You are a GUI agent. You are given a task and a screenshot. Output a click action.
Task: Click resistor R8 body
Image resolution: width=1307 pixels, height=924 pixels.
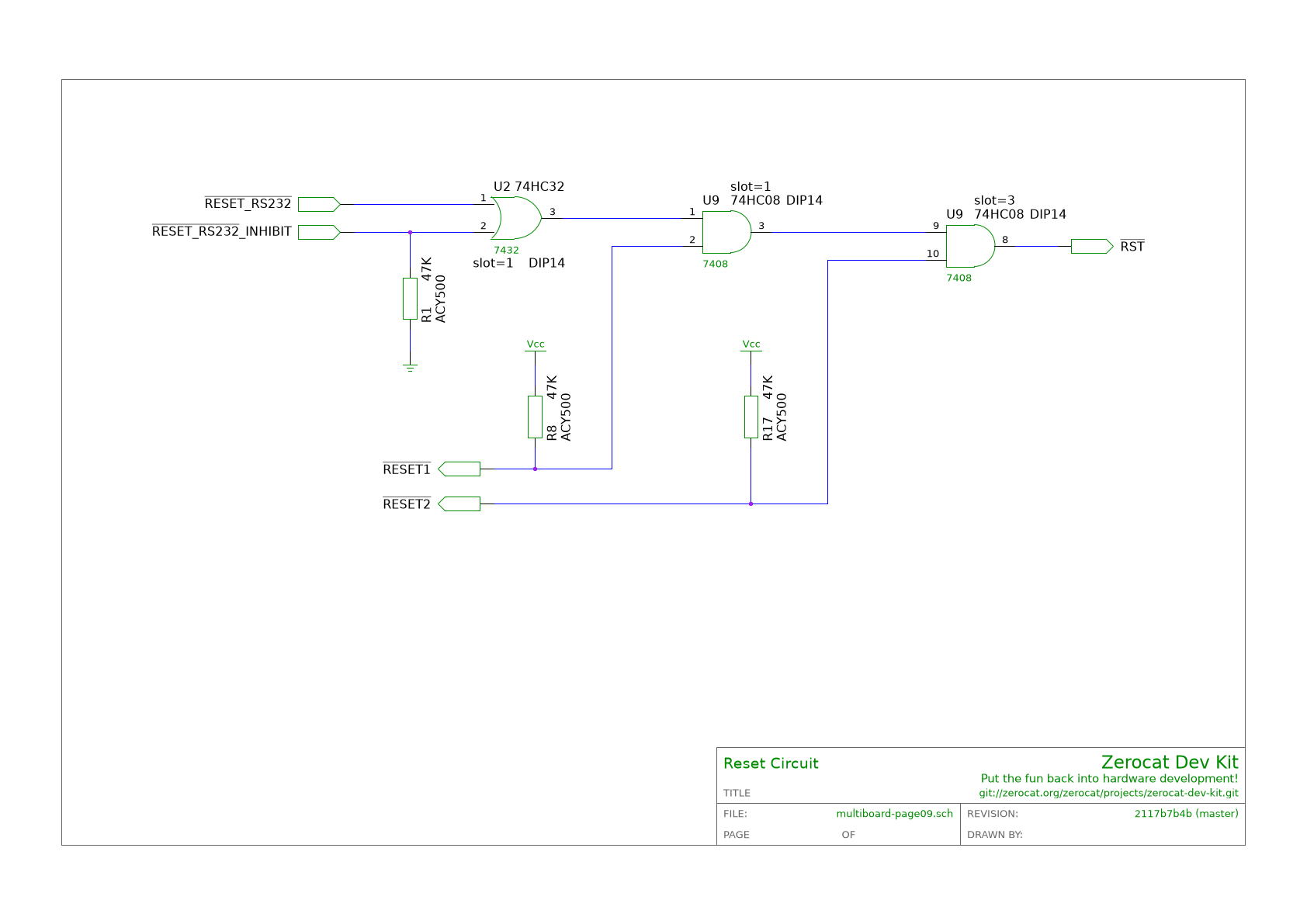pyautogui.click(x=535, y=417)
